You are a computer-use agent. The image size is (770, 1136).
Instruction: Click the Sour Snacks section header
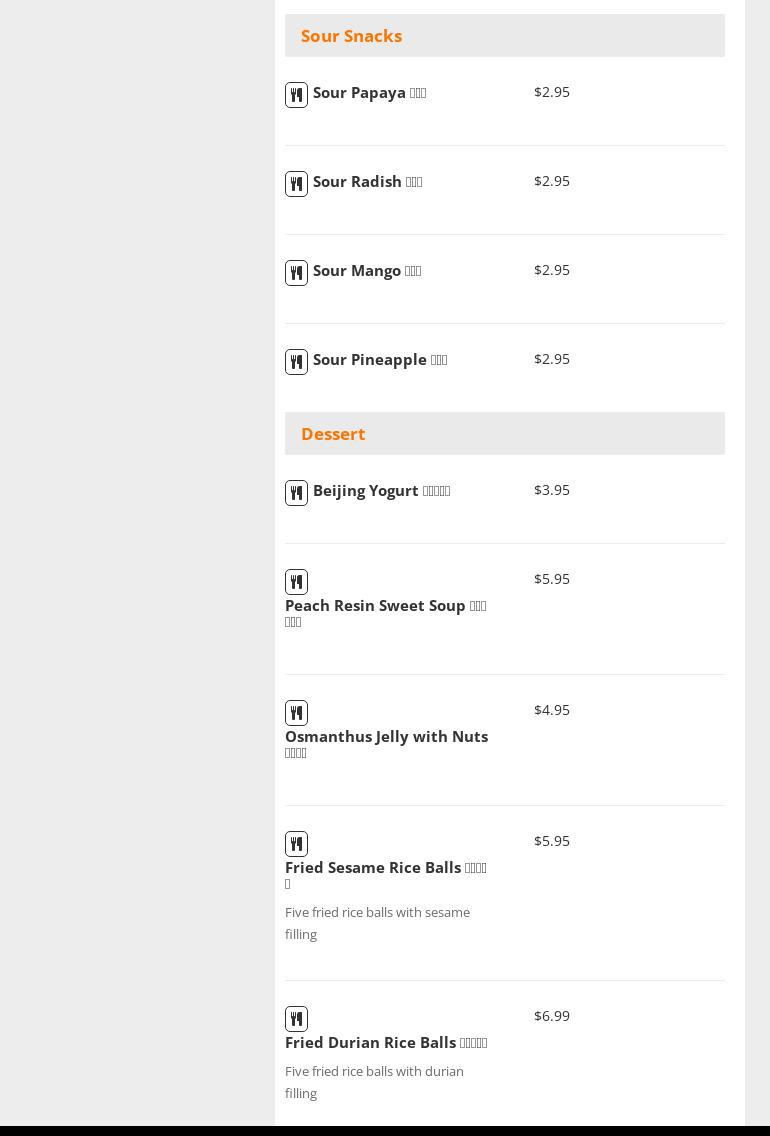pyautogui.click(x=351, y=36)
